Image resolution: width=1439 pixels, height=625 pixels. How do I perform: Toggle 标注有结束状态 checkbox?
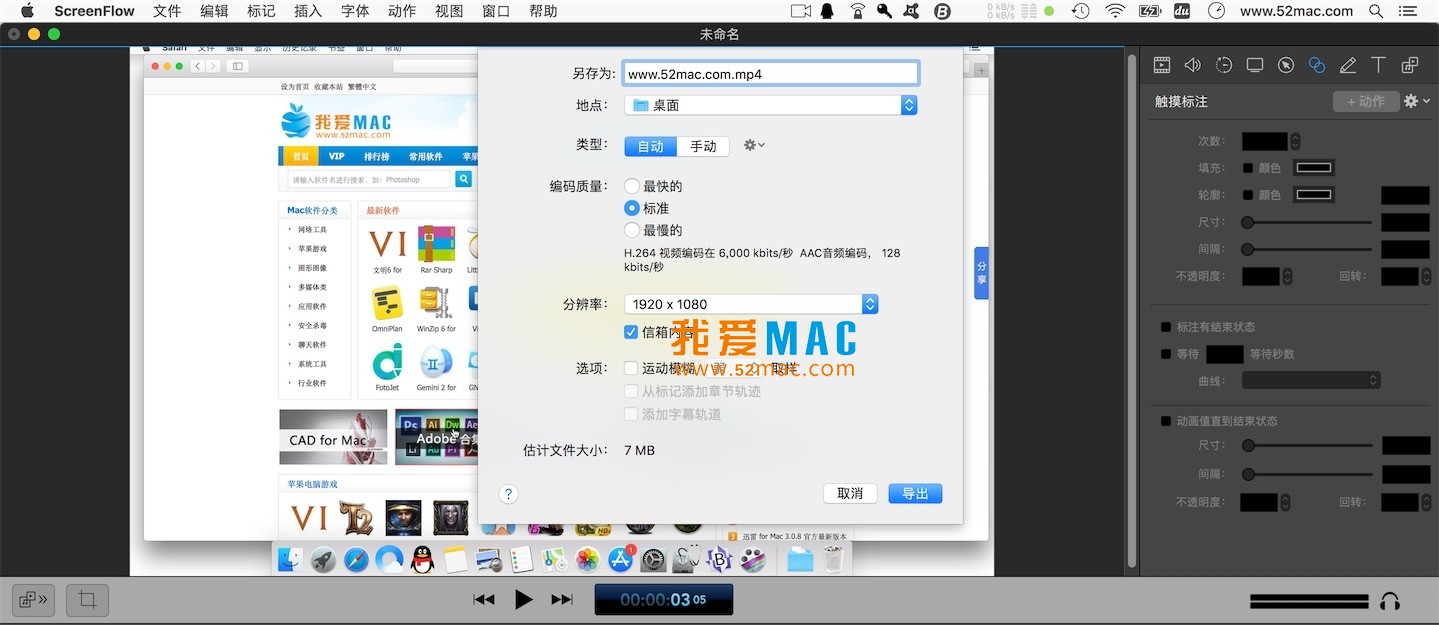1166,327
